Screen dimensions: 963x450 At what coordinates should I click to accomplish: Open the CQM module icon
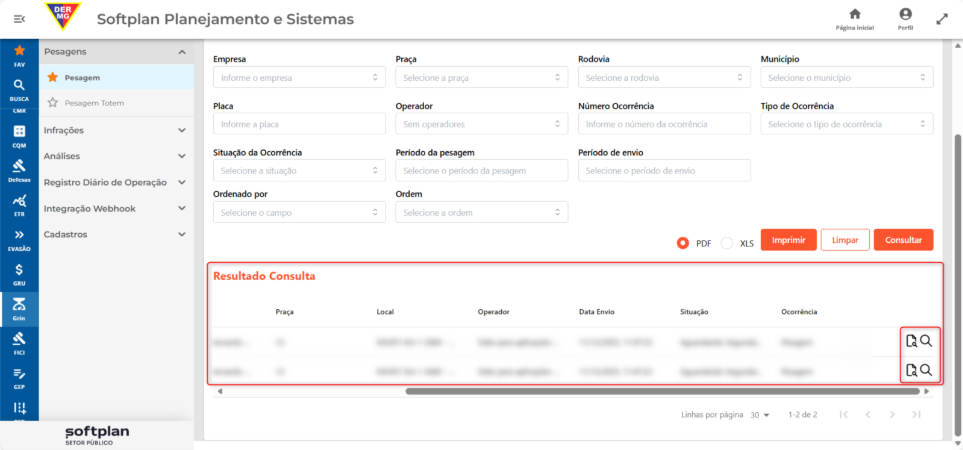[x=19, y=136]
